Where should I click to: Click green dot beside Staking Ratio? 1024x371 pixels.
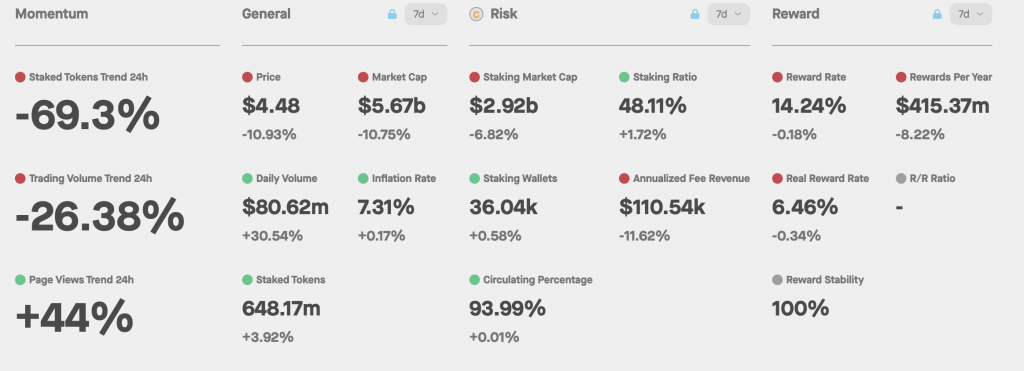tap(624, 77)
